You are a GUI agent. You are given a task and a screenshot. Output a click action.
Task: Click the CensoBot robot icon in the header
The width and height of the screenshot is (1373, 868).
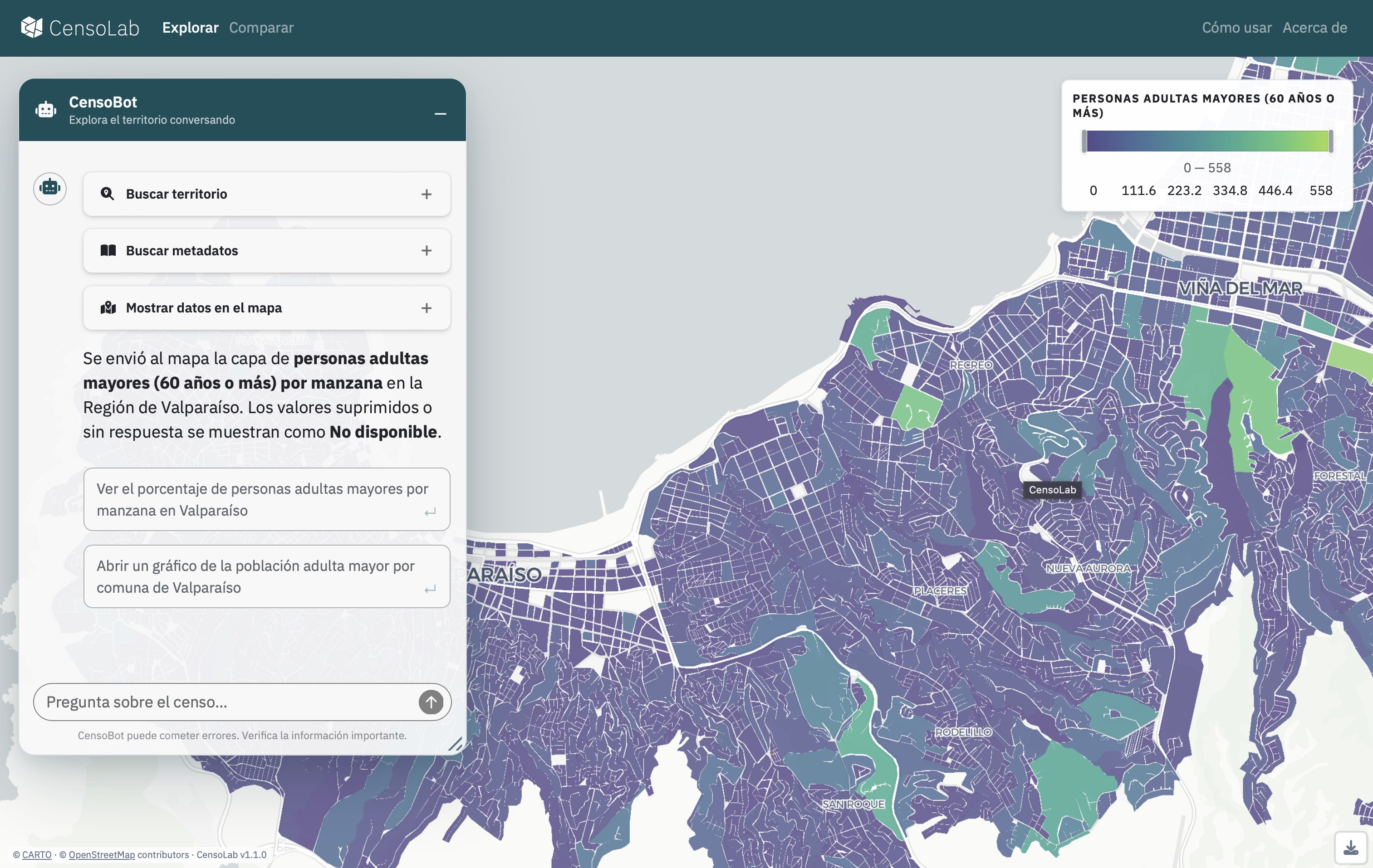coord(46,109)
